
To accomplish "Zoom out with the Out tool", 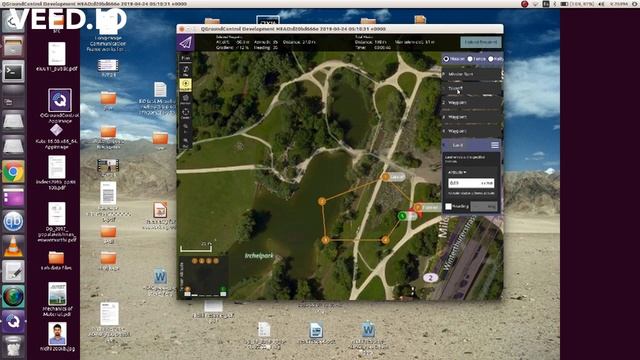I will tap(185, 142).
